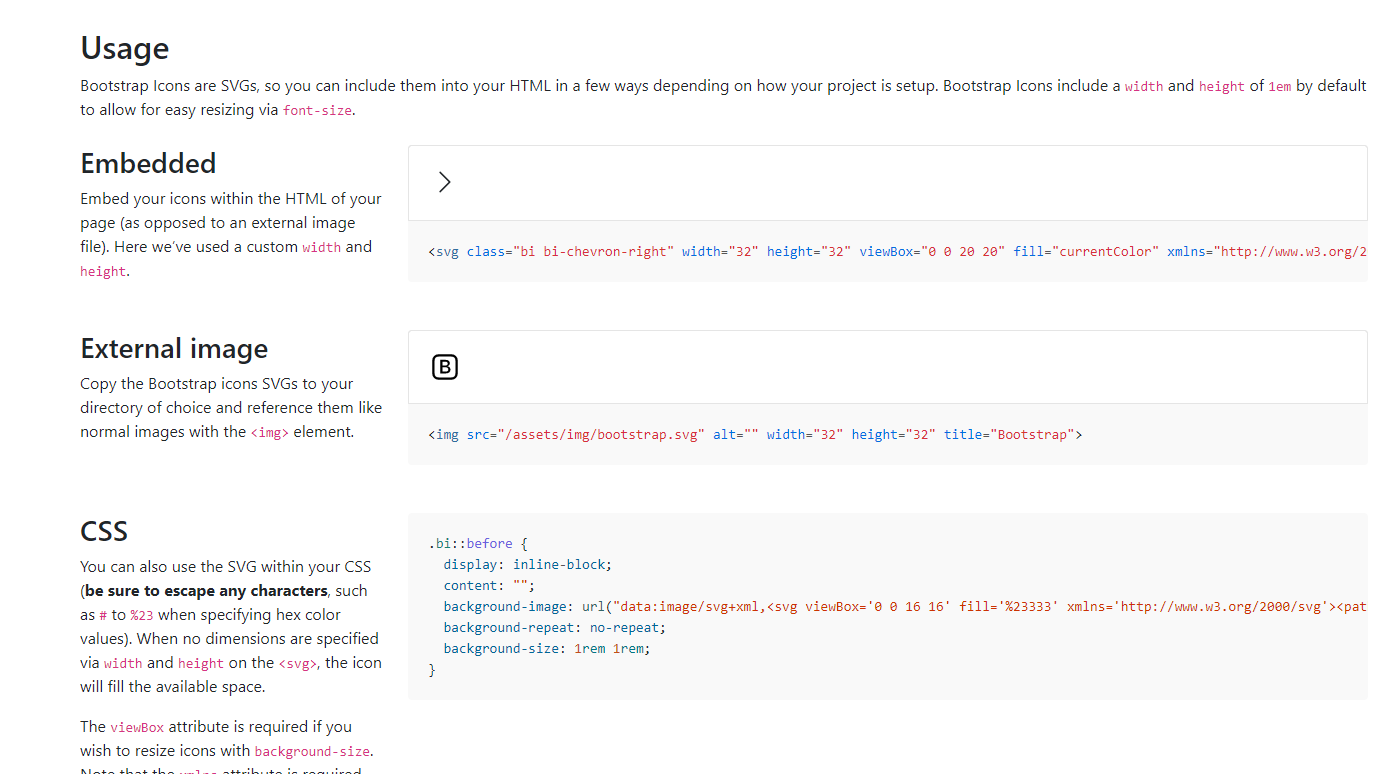Click the 1em inline code snippet

point(1279,86)
